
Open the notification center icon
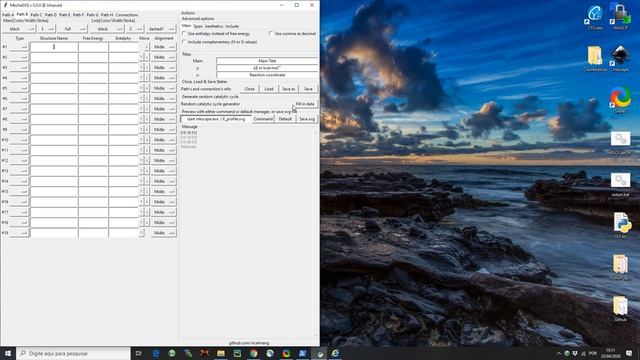[x=629, y=353]
